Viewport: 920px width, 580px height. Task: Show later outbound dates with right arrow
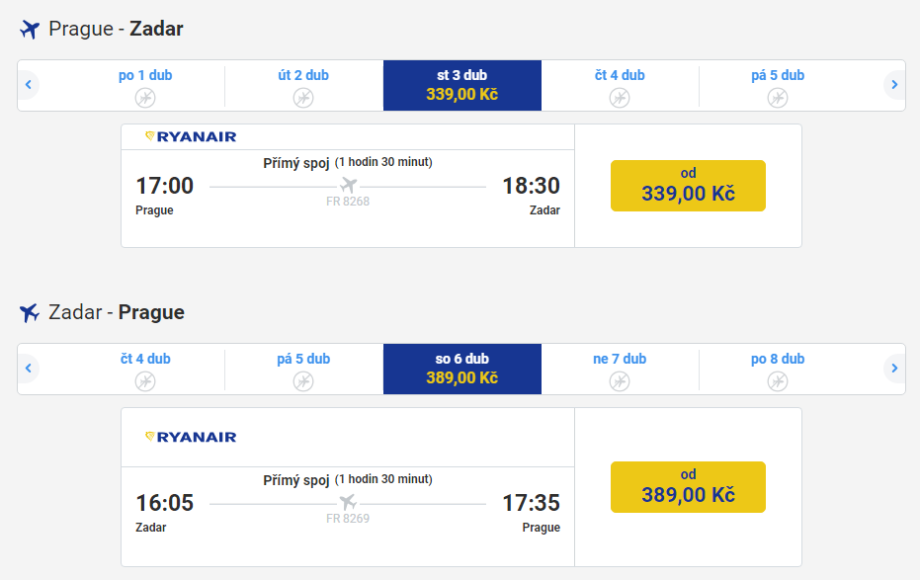coord(894,85)
